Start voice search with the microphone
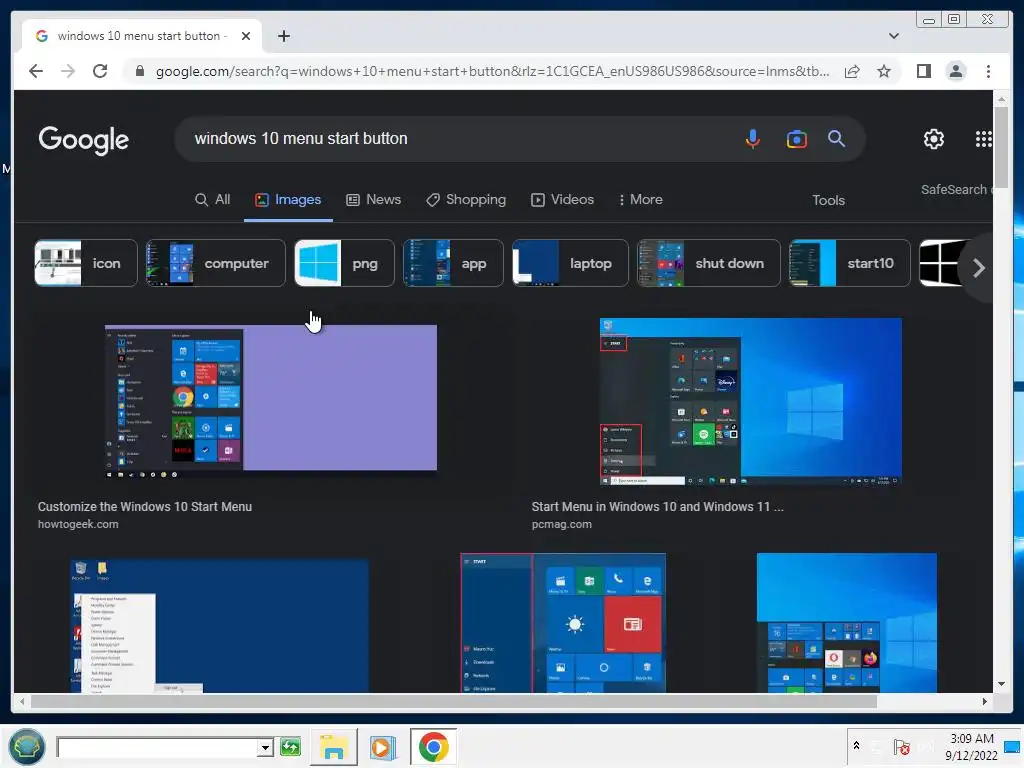Screen dimensions: 1024x768 pos(752,138)
